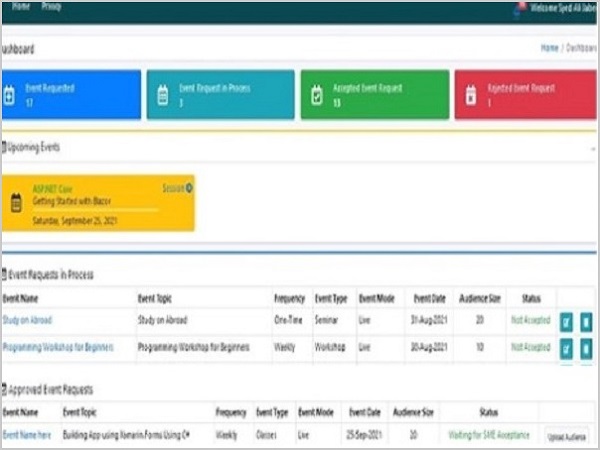Open the Home menu item in navbar
The image size is (600, 450).
click(x=21, y=6)
